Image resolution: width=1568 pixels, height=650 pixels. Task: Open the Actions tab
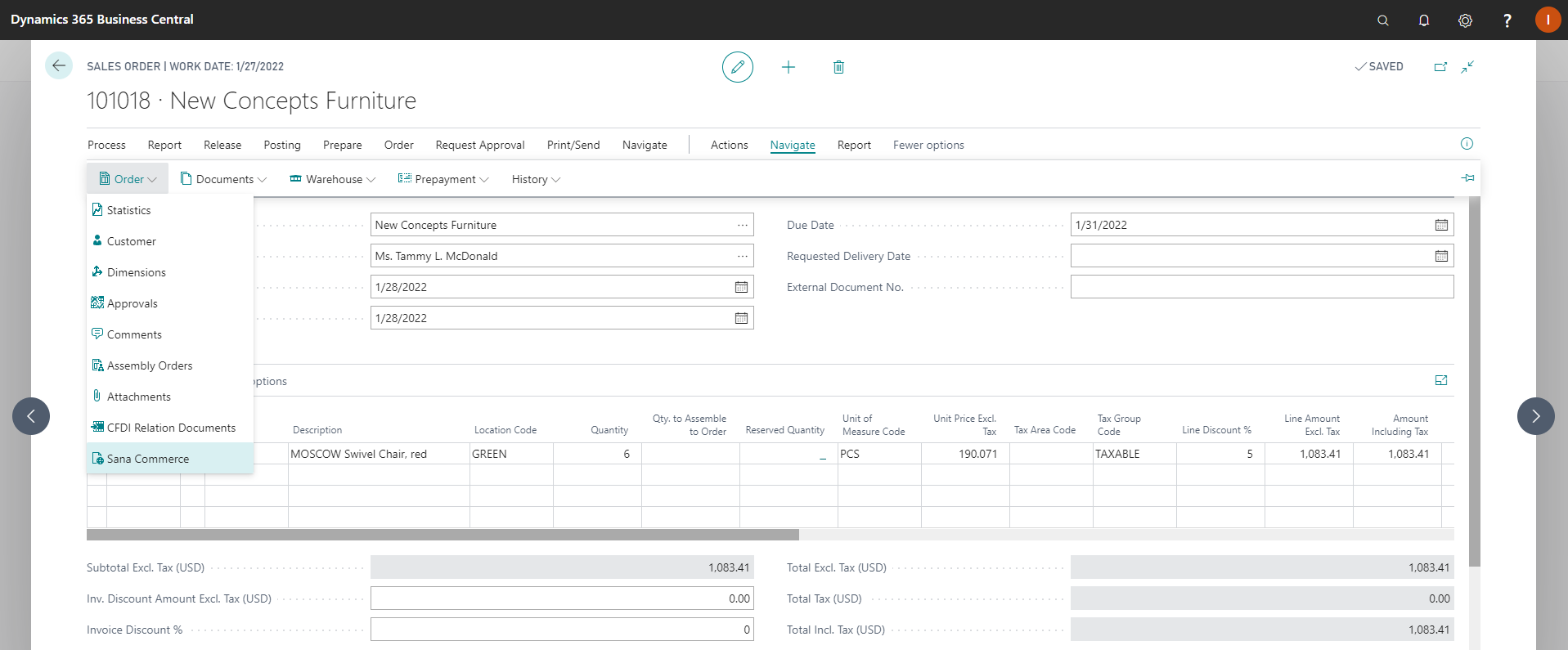(x=730, y=145)
